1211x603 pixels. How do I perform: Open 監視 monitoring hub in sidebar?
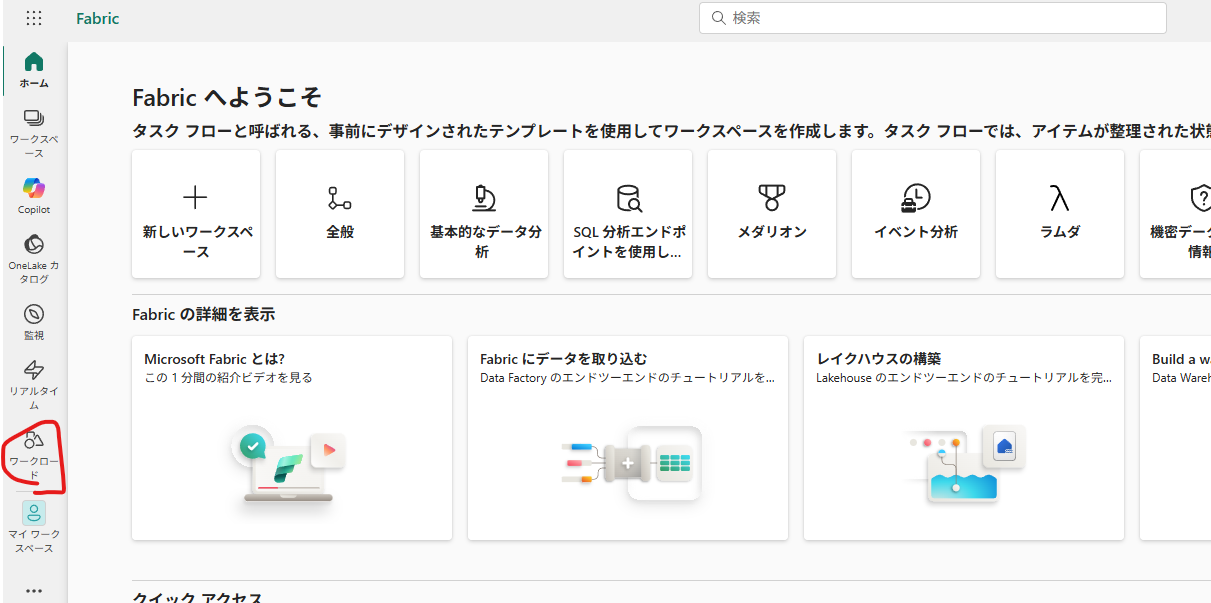[34, 322]
